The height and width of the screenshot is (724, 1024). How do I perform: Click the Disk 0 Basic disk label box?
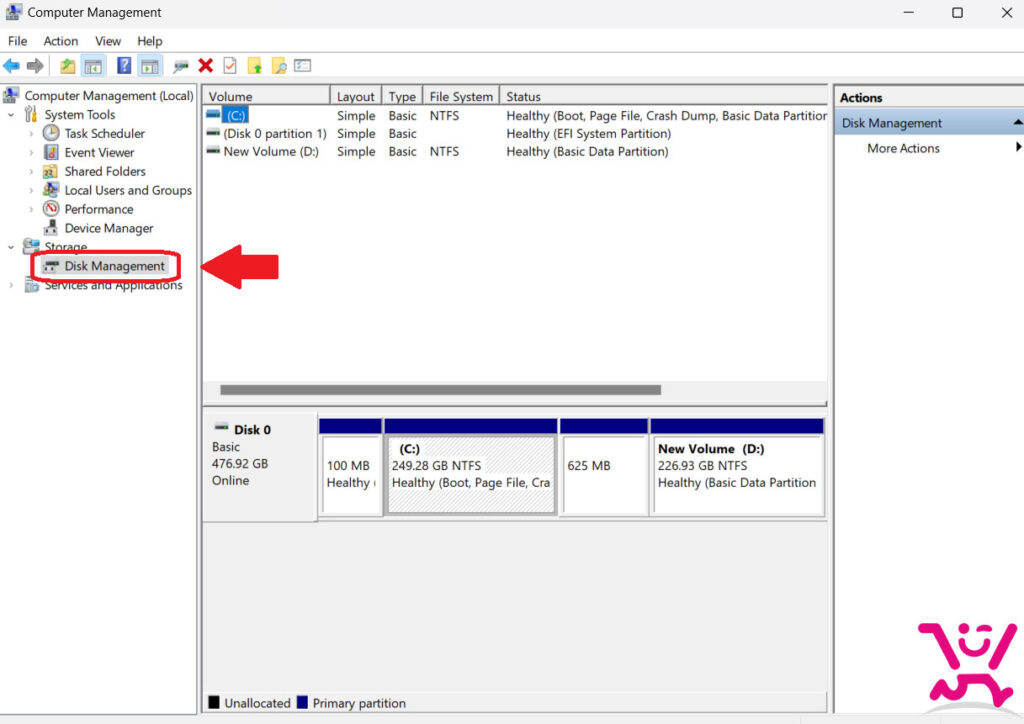tap(260, 466)
